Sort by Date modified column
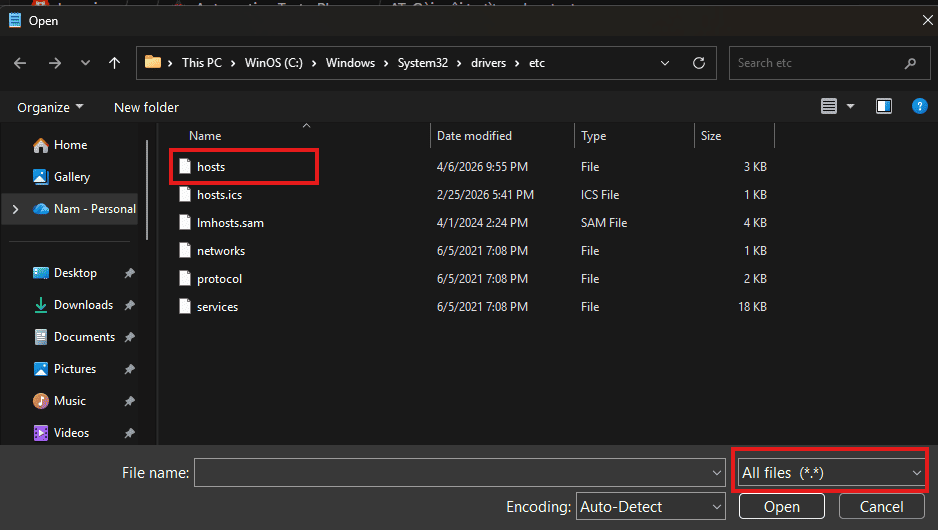This screenshot has height=530, width=938. 474,136
